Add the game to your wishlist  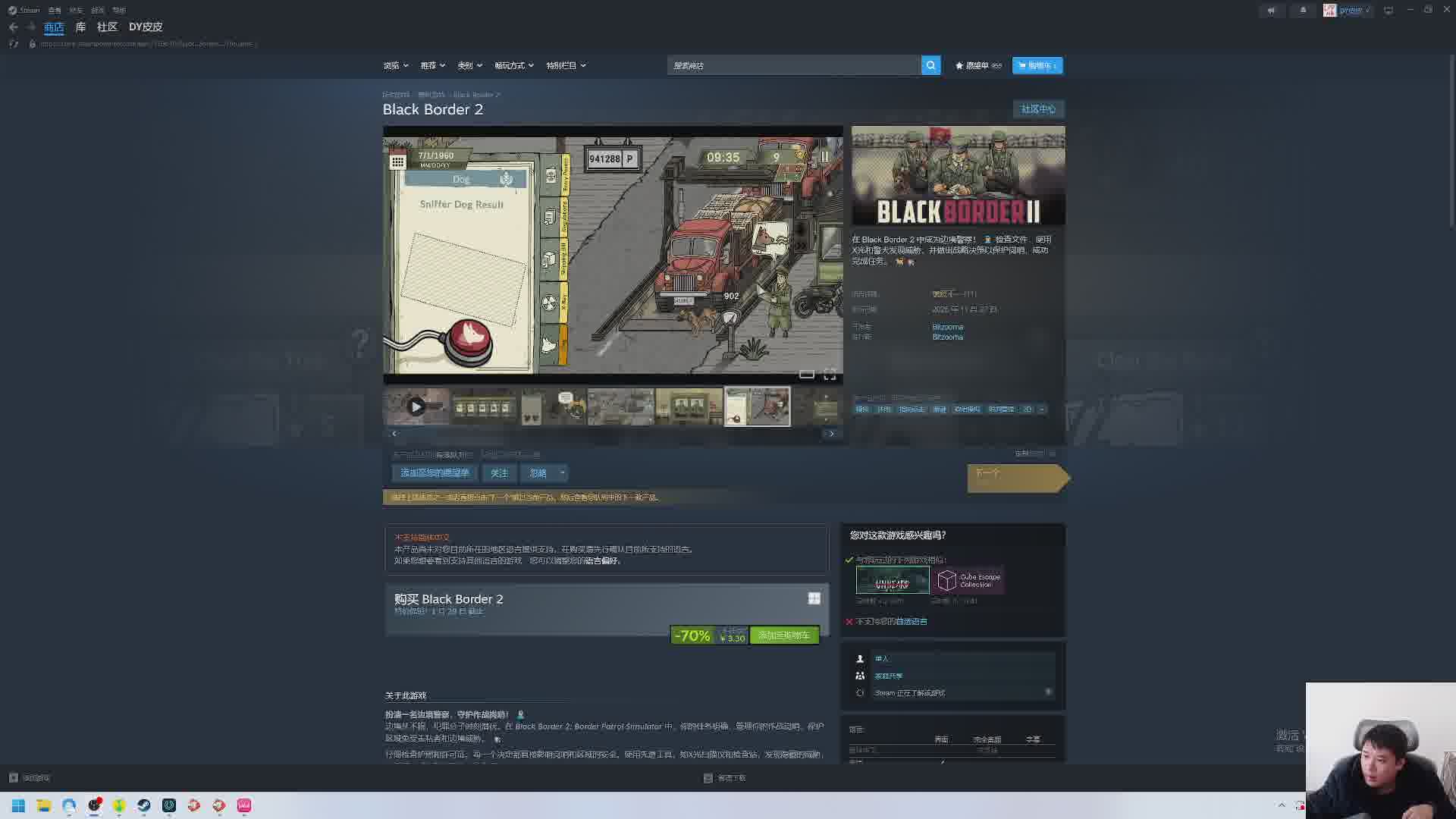coord(435,473)
